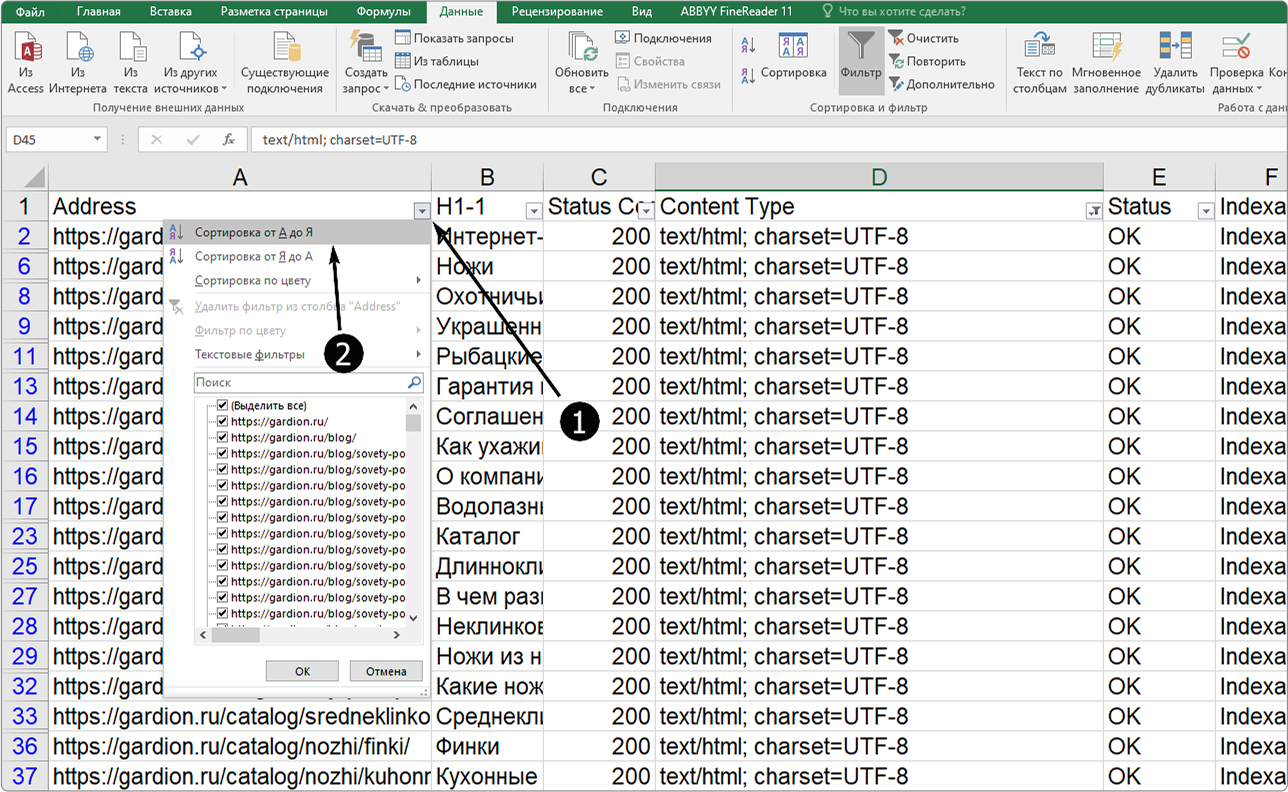Switch to the Вставка tab
This screenshot has height=792, width=1288.
click(x=171, y=12)
